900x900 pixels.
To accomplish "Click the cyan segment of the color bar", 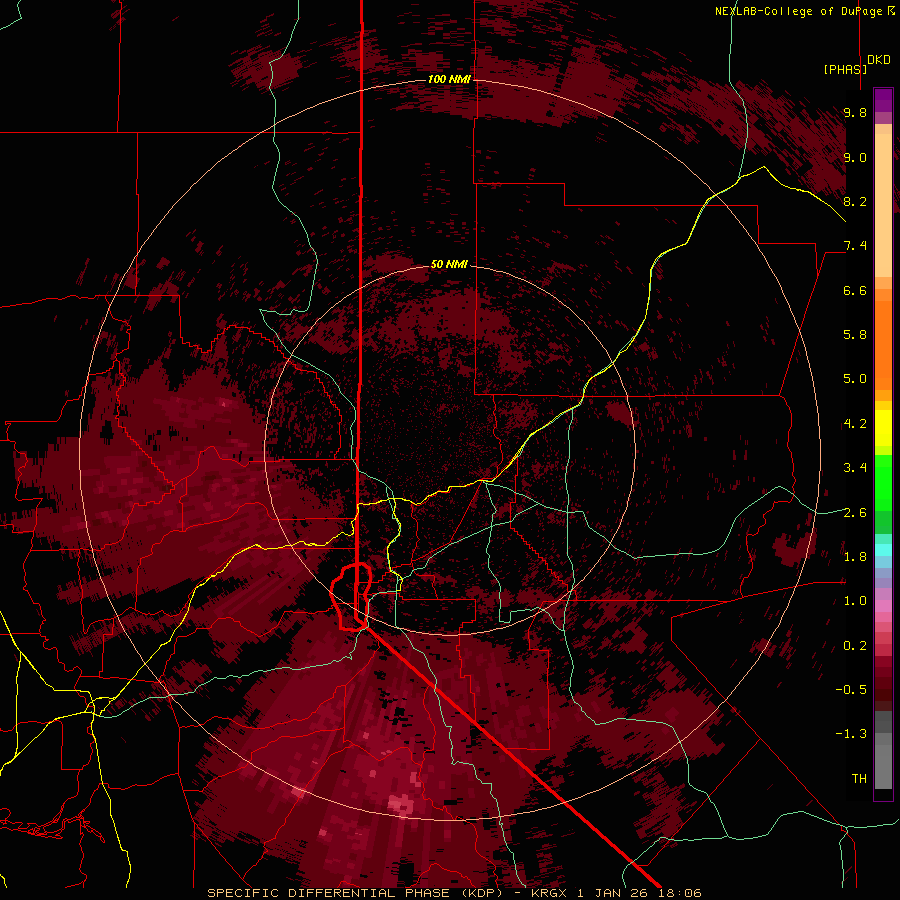I will [883, 550].
